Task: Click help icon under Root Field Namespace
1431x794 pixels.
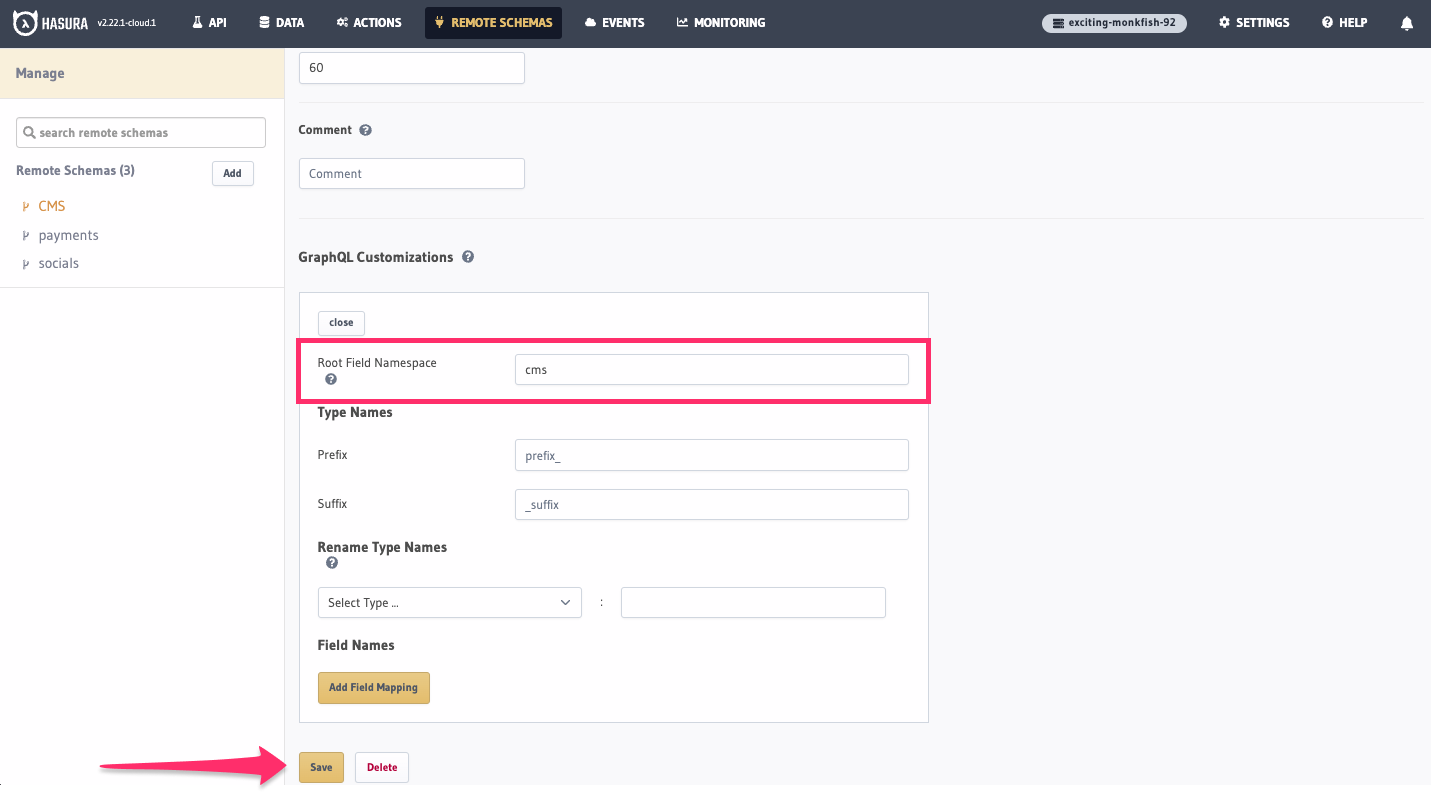Action: click(x=331, y=380)
